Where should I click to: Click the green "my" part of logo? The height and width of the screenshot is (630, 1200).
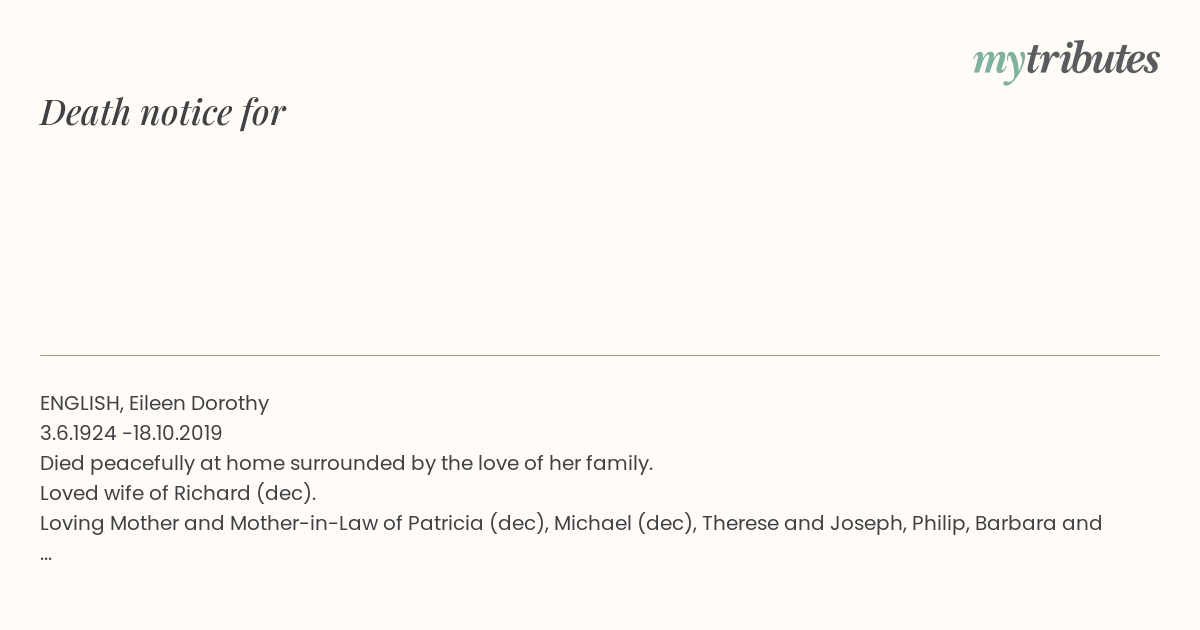(x=998, y=65)
